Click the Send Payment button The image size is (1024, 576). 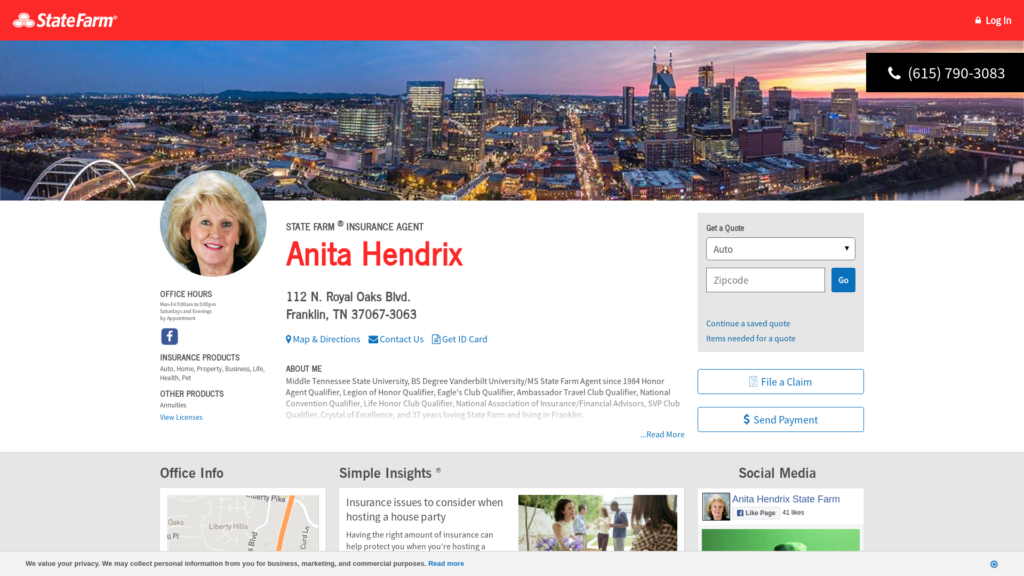point(780,420)
